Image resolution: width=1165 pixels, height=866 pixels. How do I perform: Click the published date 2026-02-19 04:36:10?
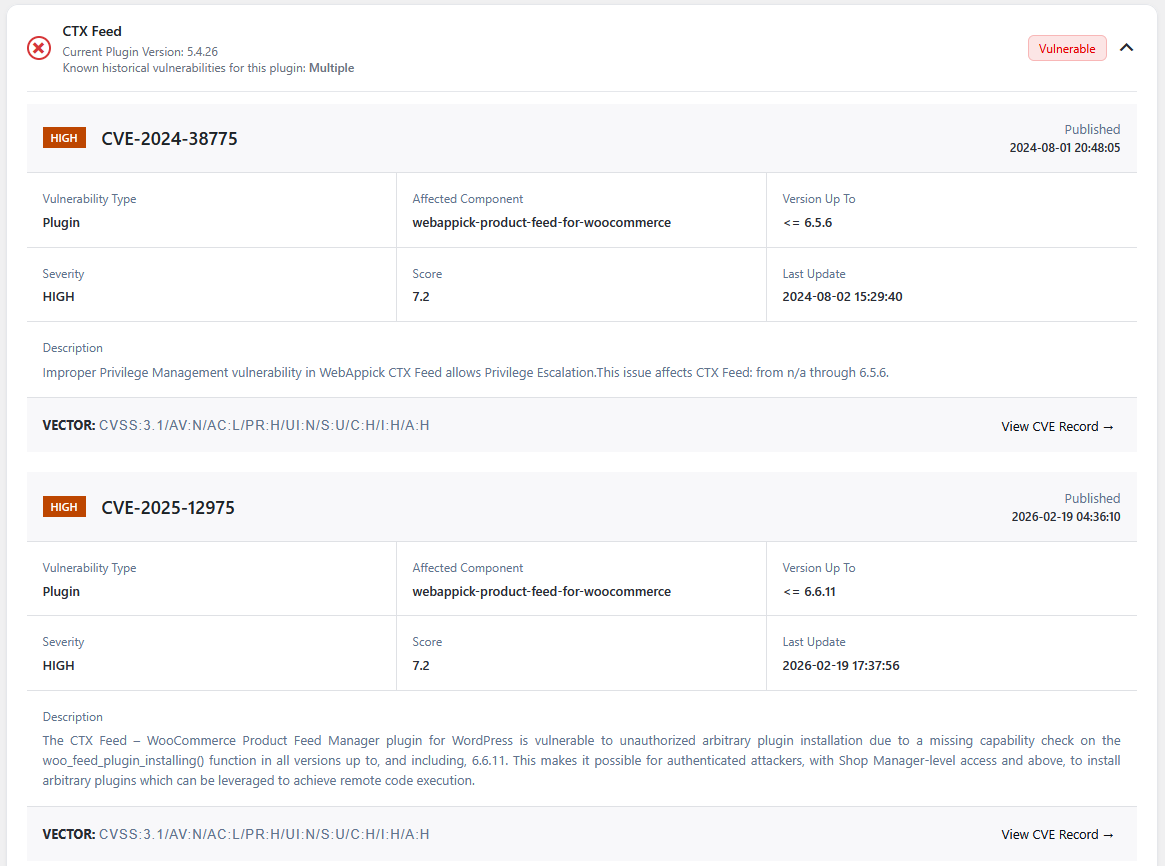(1065, 517)
